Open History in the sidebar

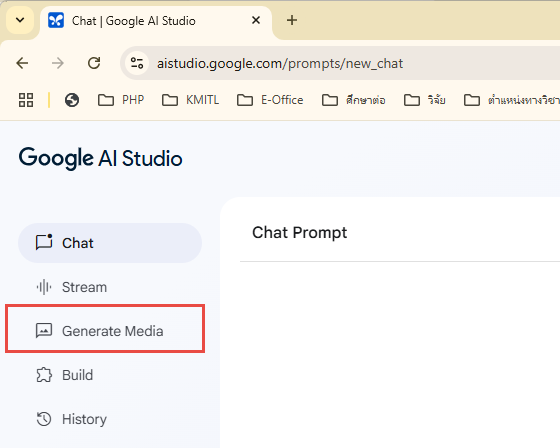tap(110, 419)
